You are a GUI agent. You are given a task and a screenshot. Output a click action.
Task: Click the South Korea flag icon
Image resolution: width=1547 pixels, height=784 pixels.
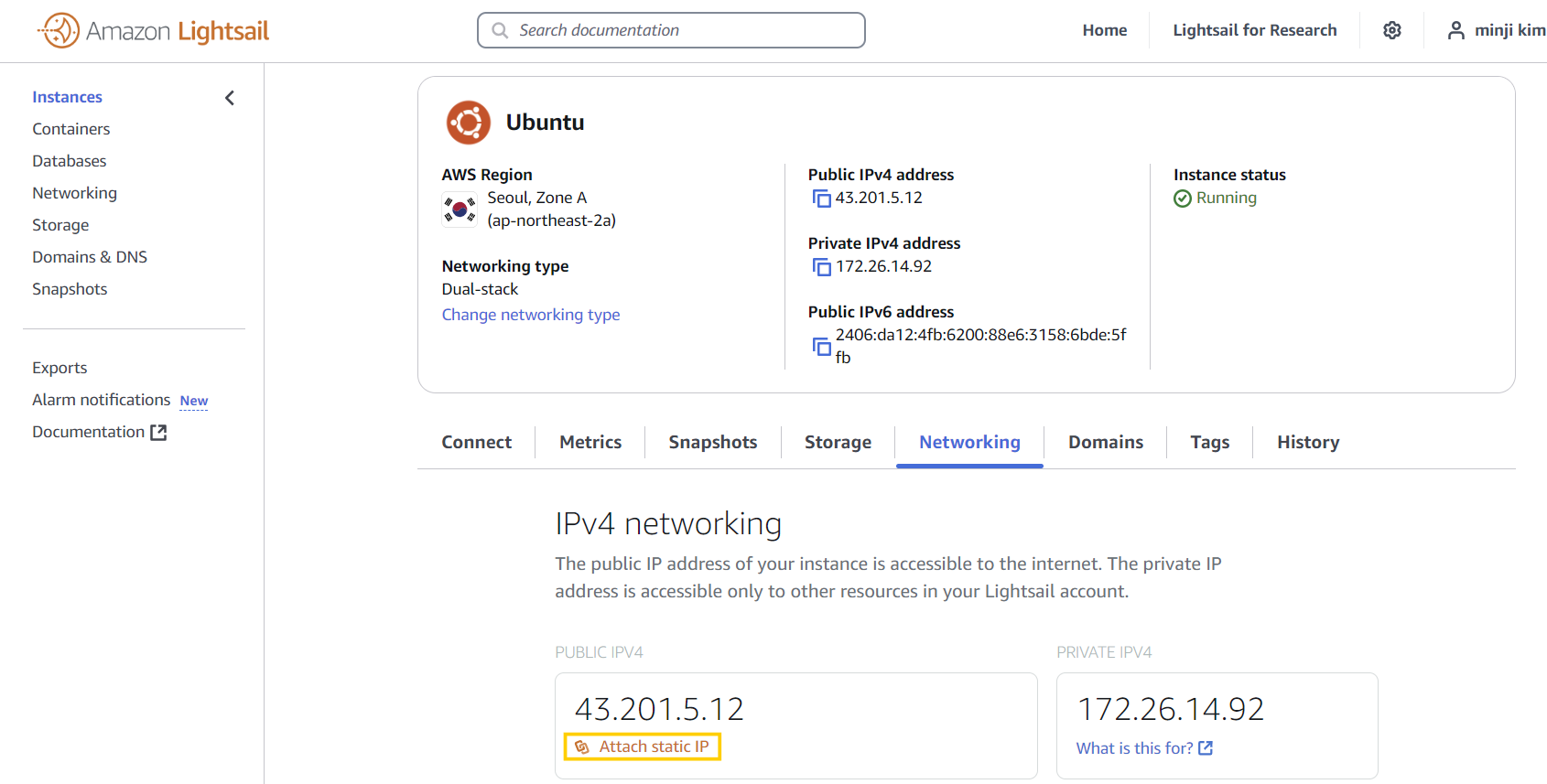(460, 209)
